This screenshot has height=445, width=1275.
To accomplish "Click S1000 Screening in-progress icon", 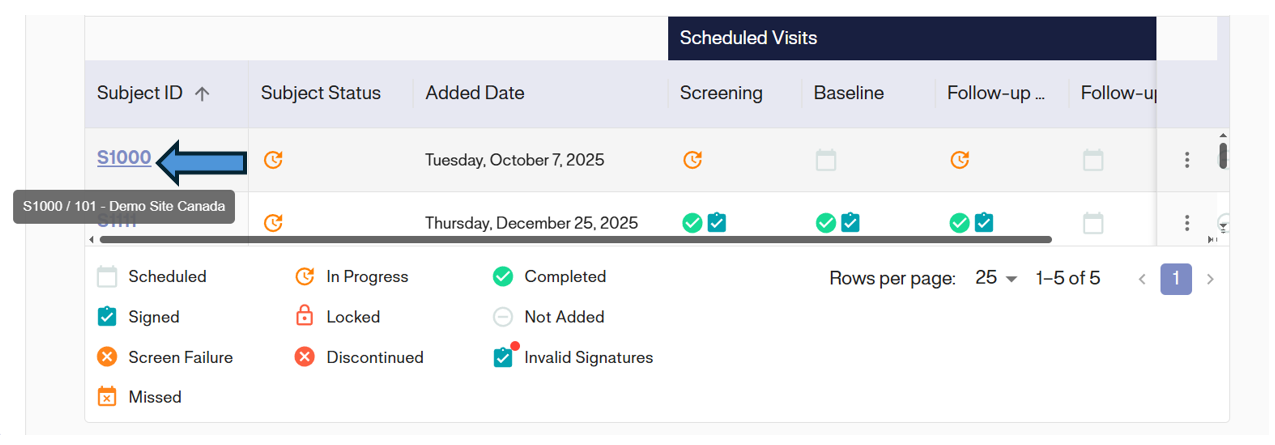I will [x=692, y=160].
